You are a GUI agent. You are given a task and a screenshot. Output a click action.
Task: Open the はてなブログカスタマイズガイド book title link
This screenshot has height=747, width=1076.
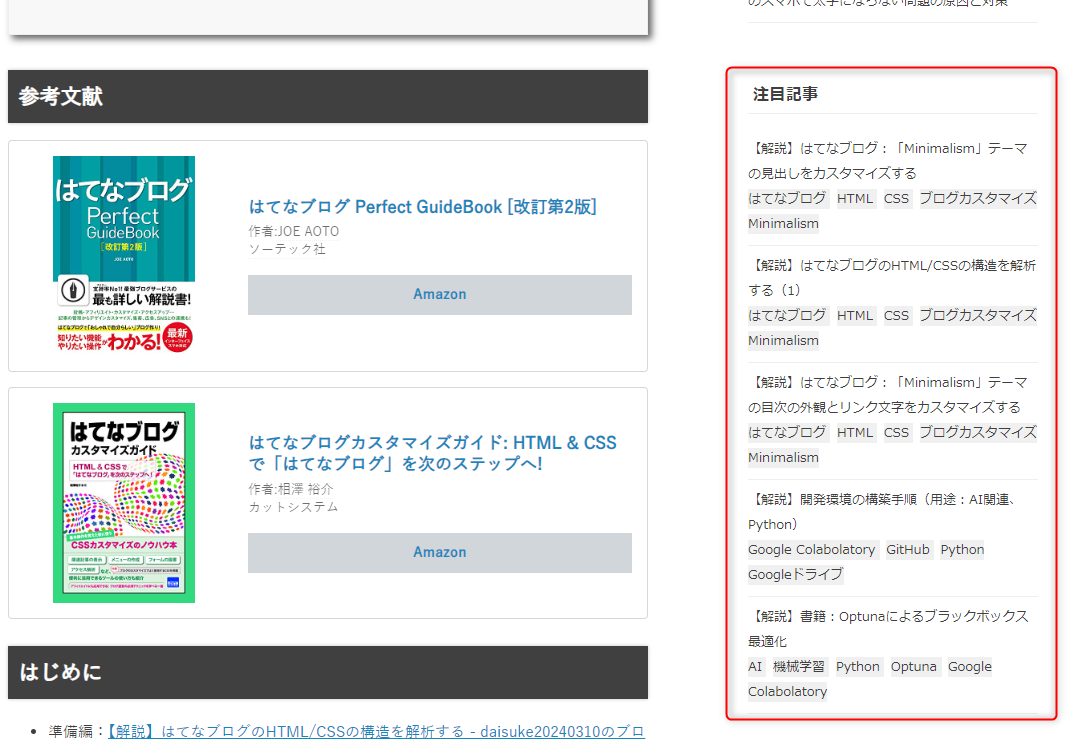[x=432, y=453]
